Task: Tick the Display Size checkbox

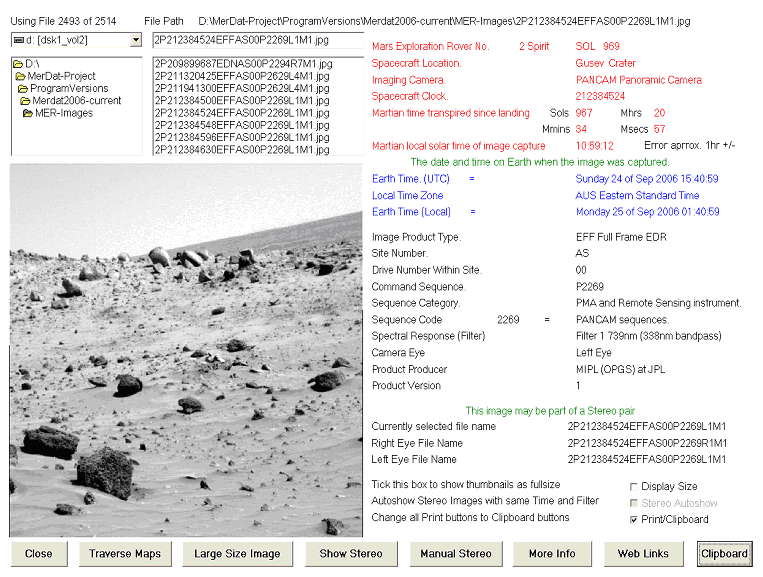Action: click(x=633, y=487)
